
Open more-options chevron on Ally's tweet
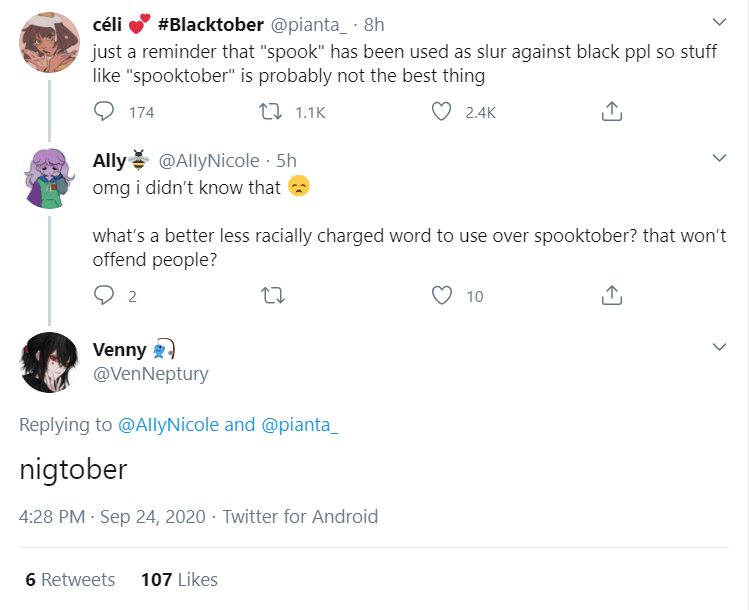tap(718, 158)
